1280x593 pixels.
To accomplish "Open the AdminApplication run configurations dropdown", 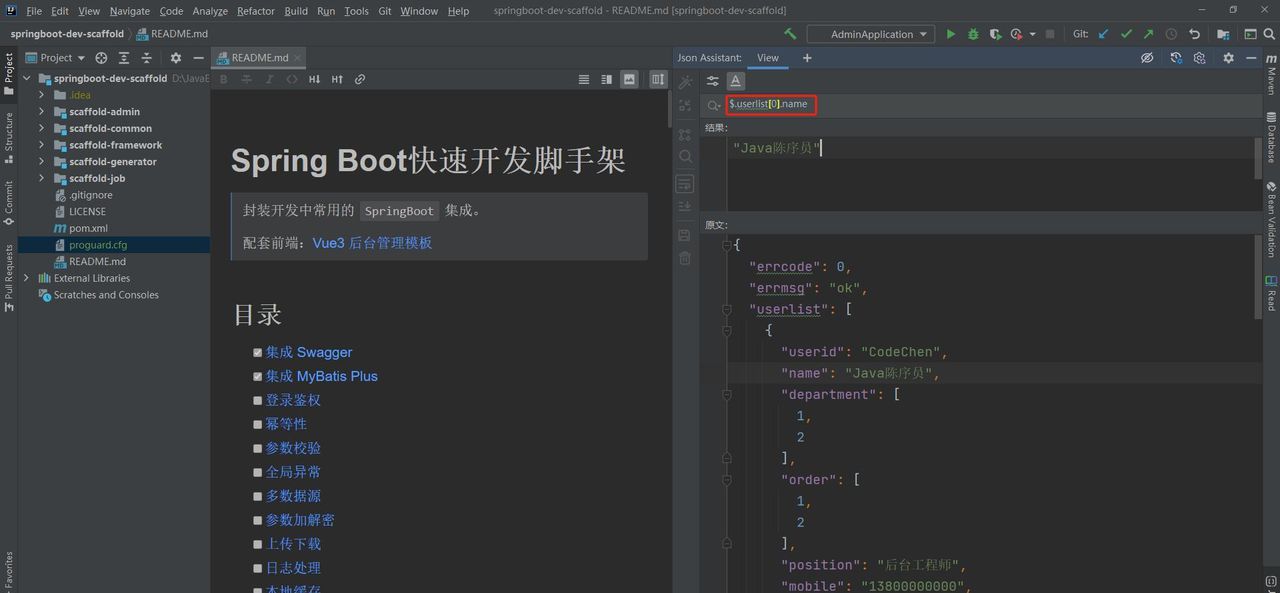I will (870, 33).
